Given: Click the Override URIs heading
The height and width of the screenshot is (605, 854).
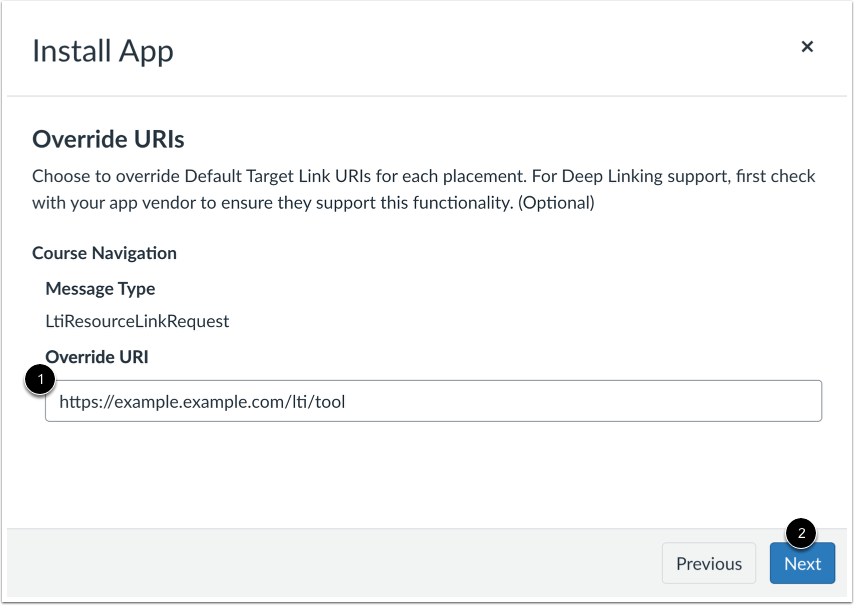Looking at the screenshot, I should 108,139.
